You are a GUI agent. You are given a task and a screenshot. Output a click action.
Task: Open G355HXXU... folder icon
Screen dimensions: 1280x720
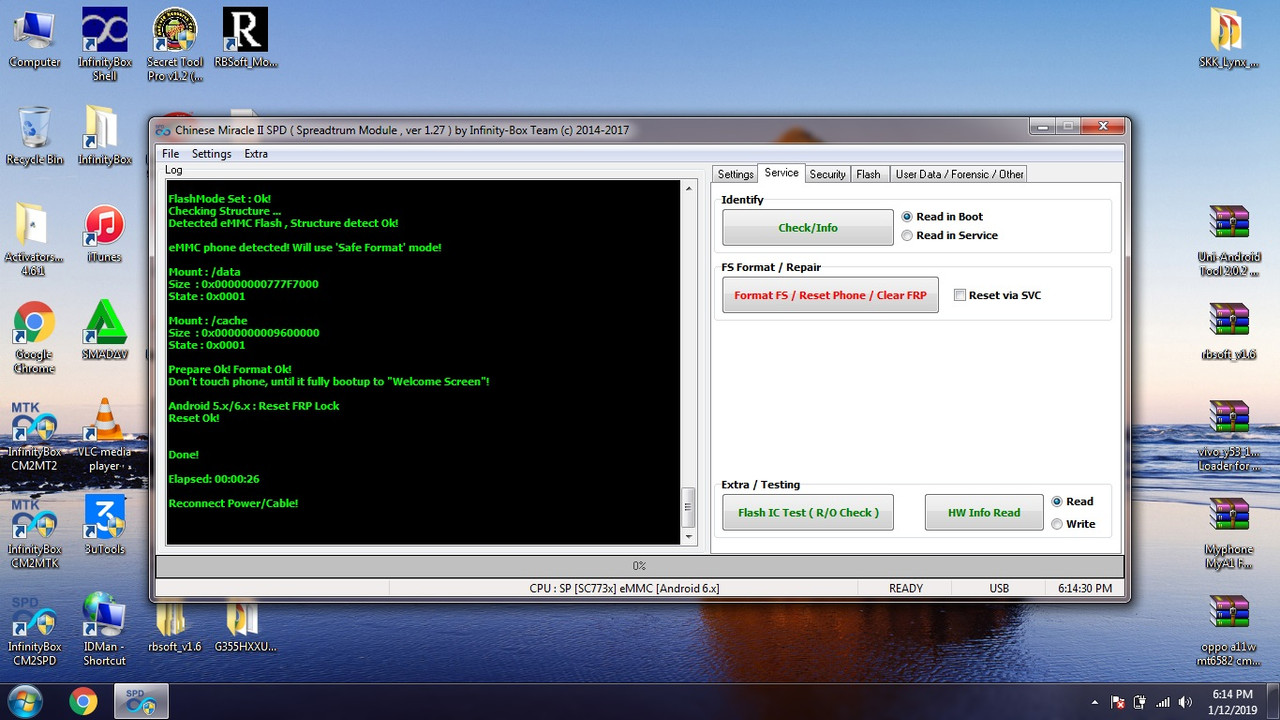pos(245,628)
